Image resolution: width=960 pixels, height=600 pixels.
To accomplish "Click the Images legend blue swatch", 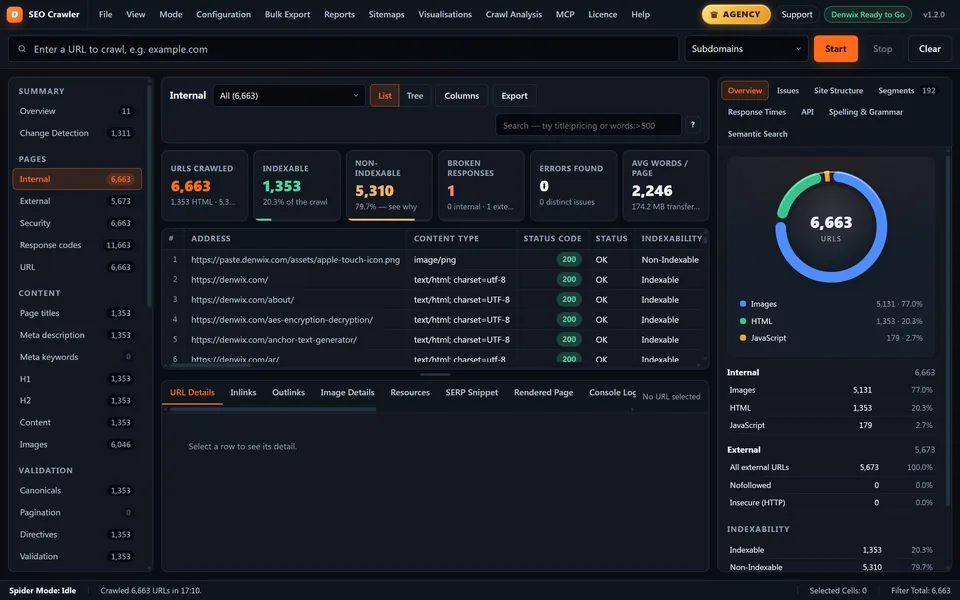I will point(743,304).
